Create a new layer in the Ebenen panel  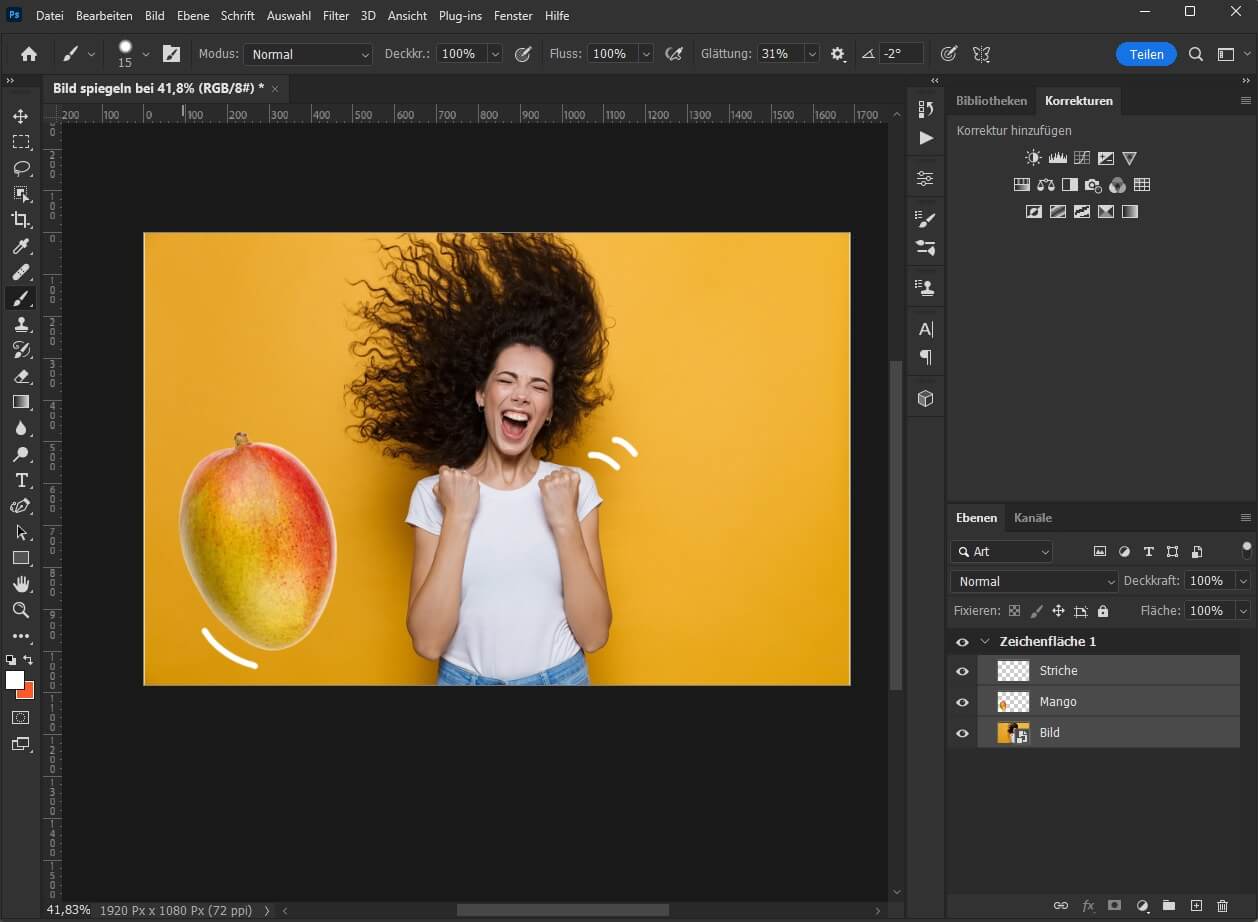[x=1196, y=903]
